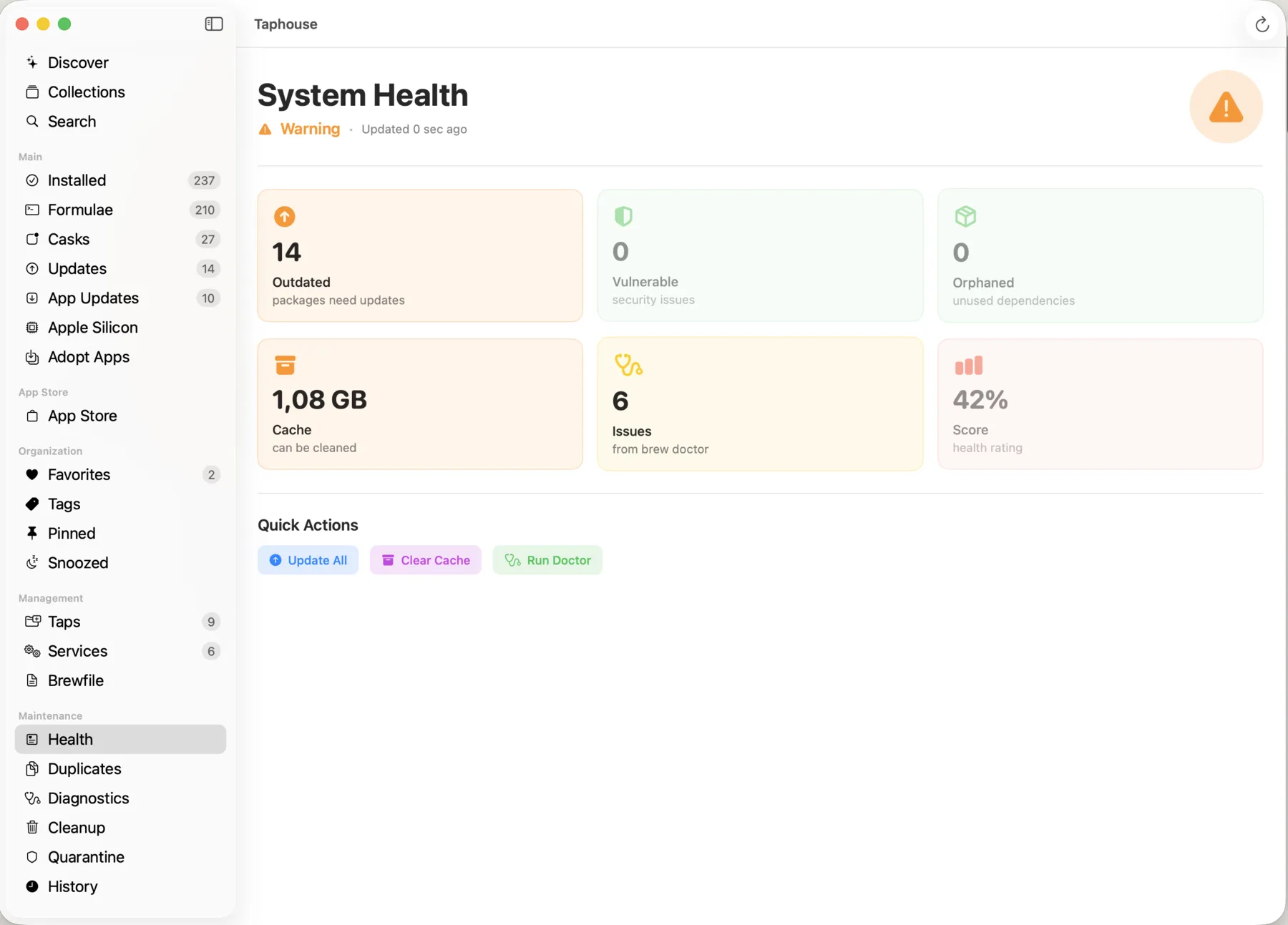Click the System Health heading
Image resolution: width=1288 pixels, height=925 pixels.
(363, 95)
